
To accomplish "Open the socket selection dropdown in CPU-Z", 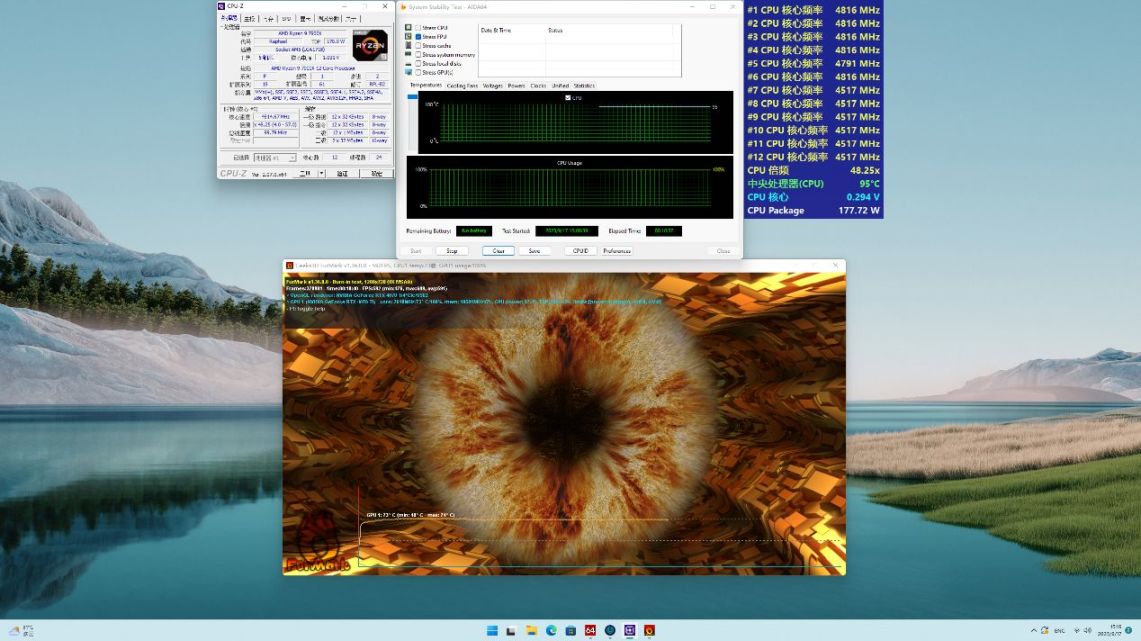I will (274, 157).
